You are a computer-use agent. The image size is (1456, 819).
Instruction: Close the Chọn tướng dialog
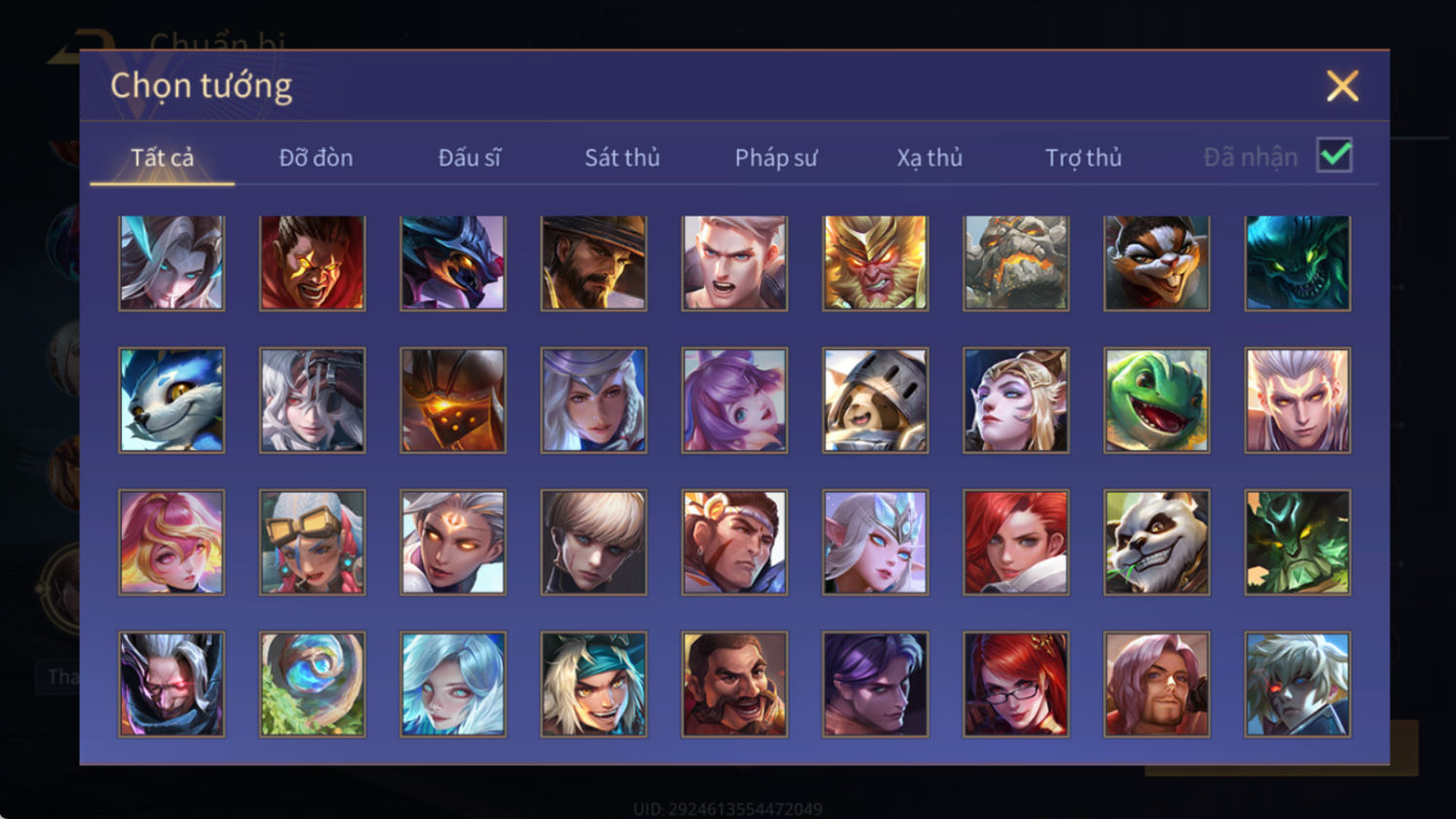click(1342, 87)
